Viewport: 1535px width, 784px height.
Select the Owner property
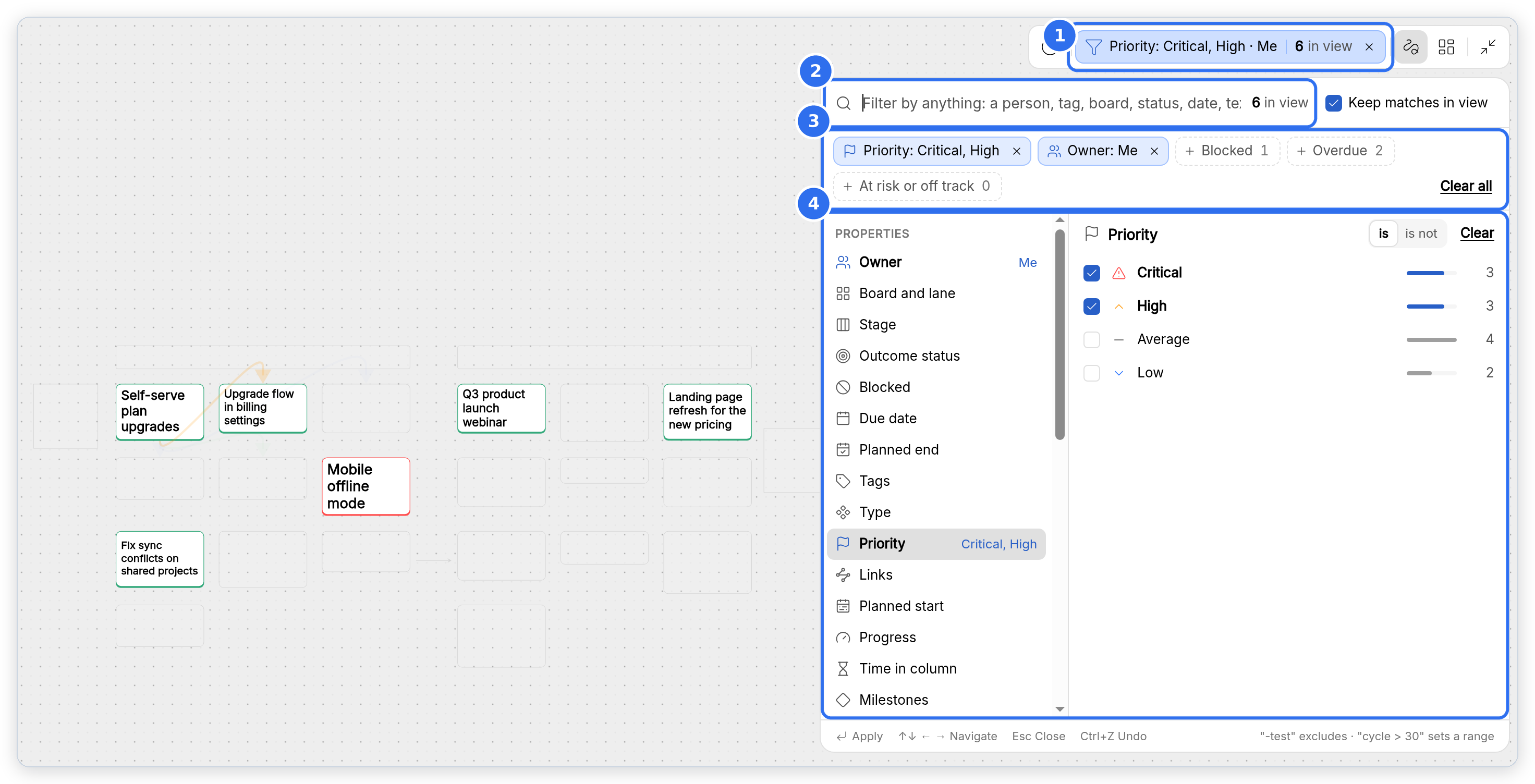[936, 262]
